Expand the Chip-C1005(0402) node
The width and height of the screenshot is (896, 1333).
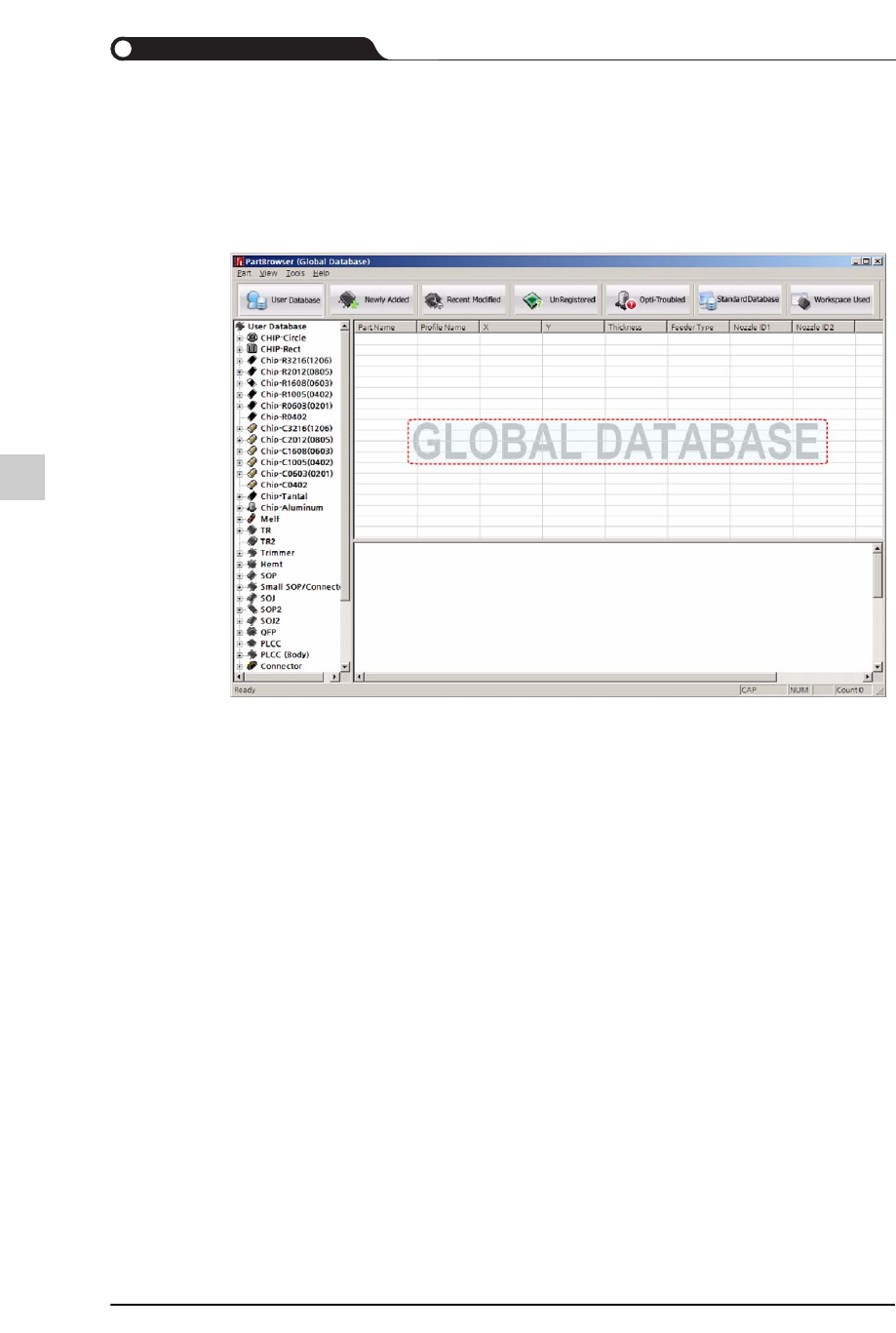point(240,462)
